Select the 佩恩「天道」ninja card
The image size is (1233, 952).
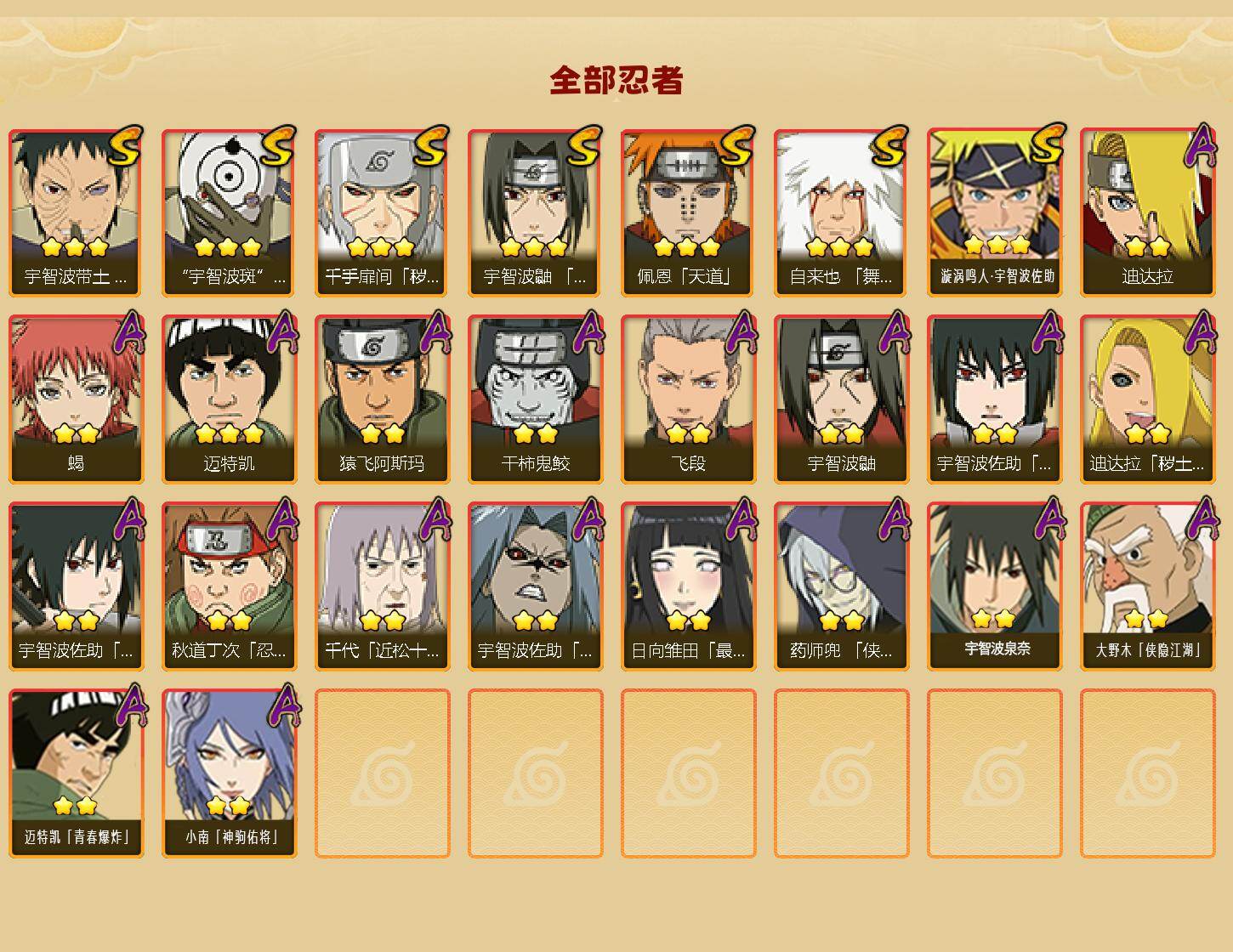[688, 212]
